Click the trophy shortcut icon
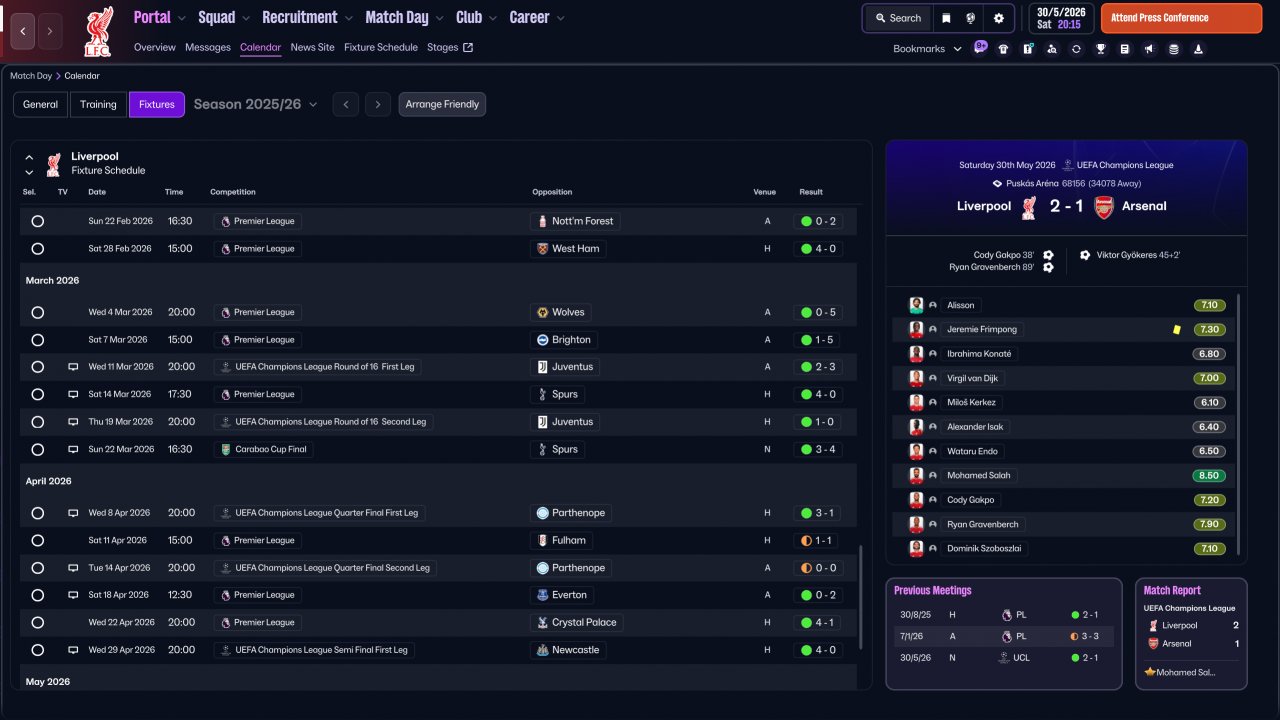The image size is (1280, 720). pos(1100,49)
